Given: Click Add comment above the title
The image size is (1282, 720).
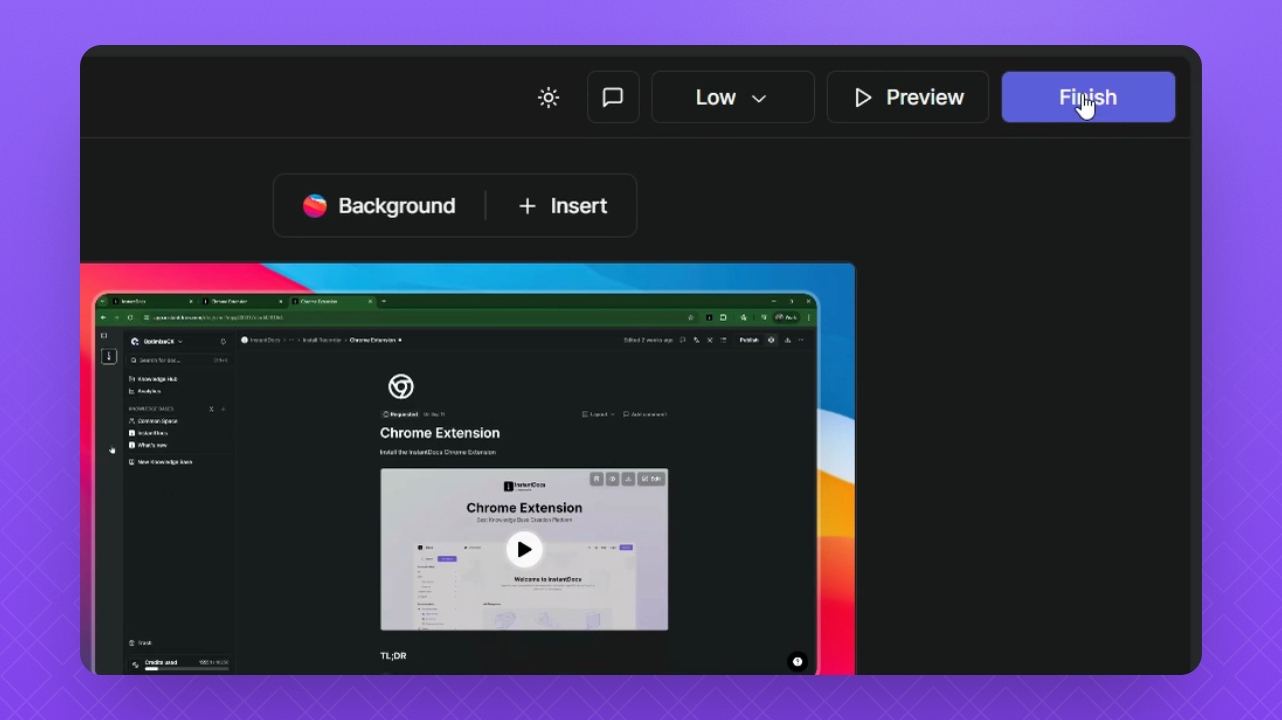Looking at the screenshot, I should coord(644,414).
